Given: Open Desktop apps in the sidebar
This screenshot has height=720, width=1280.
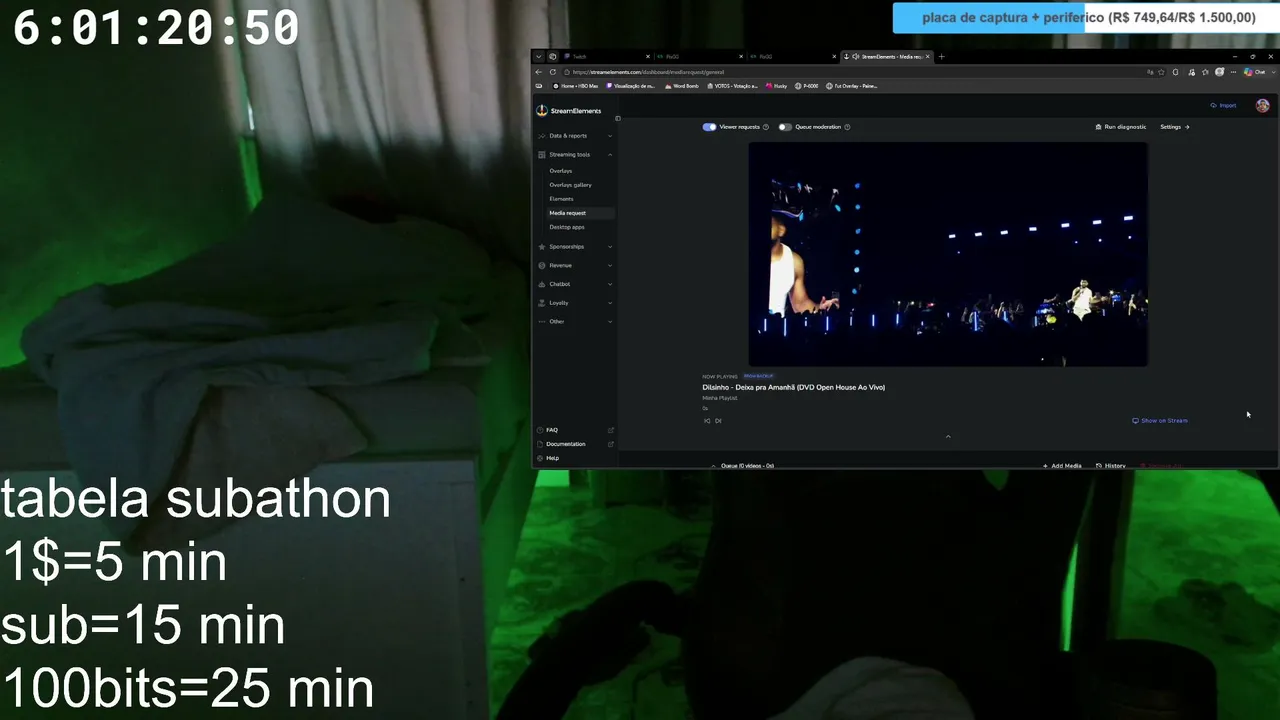Looking at the screenshot, I should pos(567,227).
